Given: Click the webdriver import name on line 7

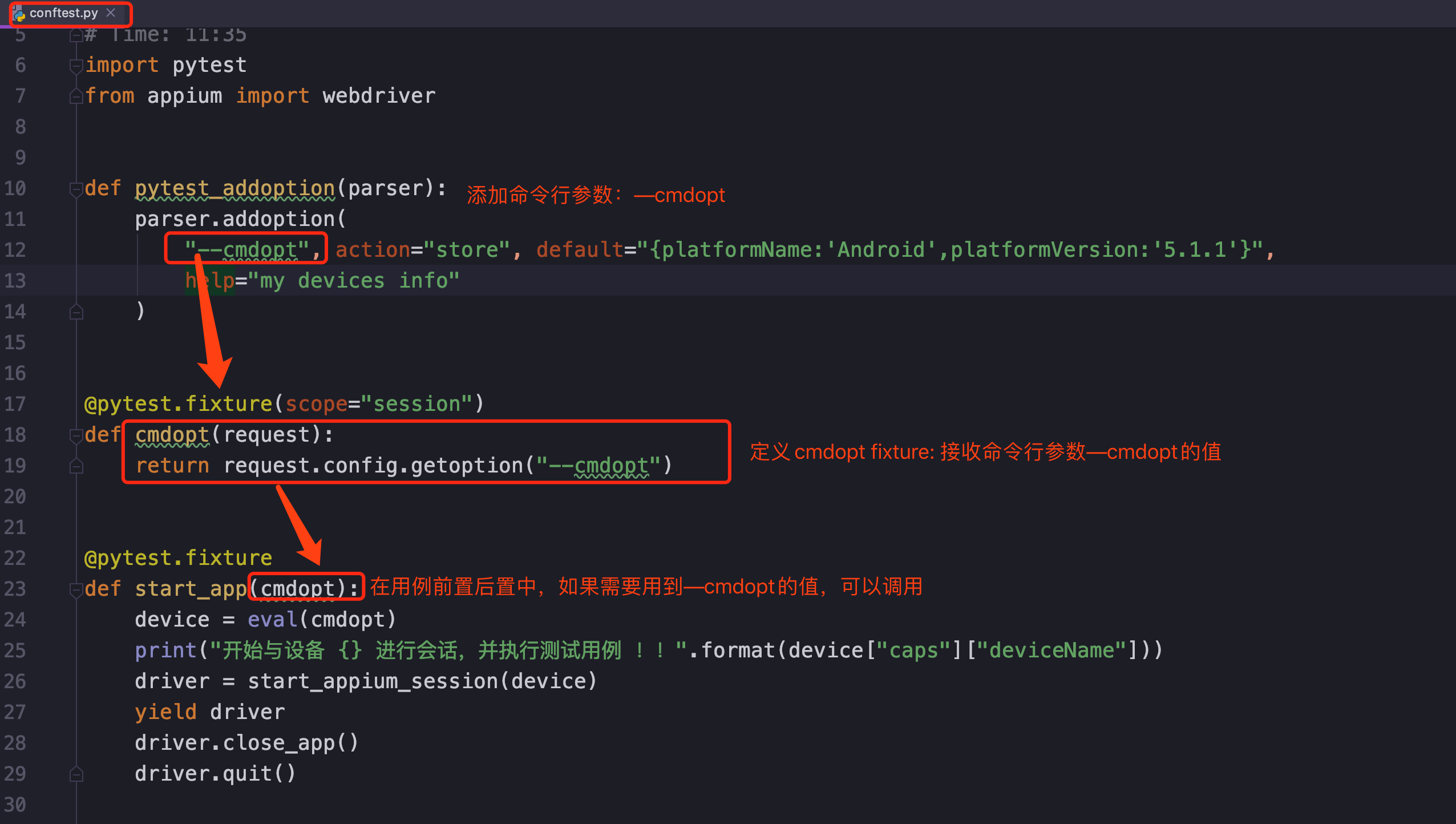Looking at the screenshot, I should coord(379,96).
